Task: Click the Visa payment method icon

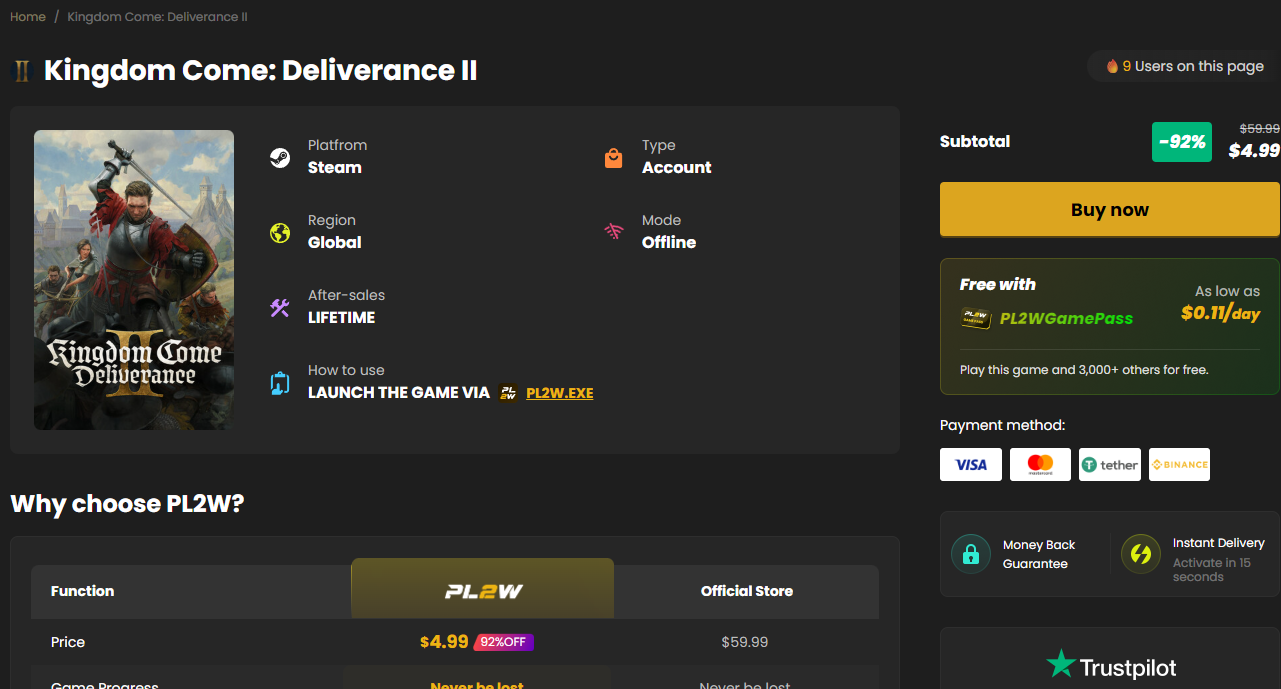Action: click(970, 464)
